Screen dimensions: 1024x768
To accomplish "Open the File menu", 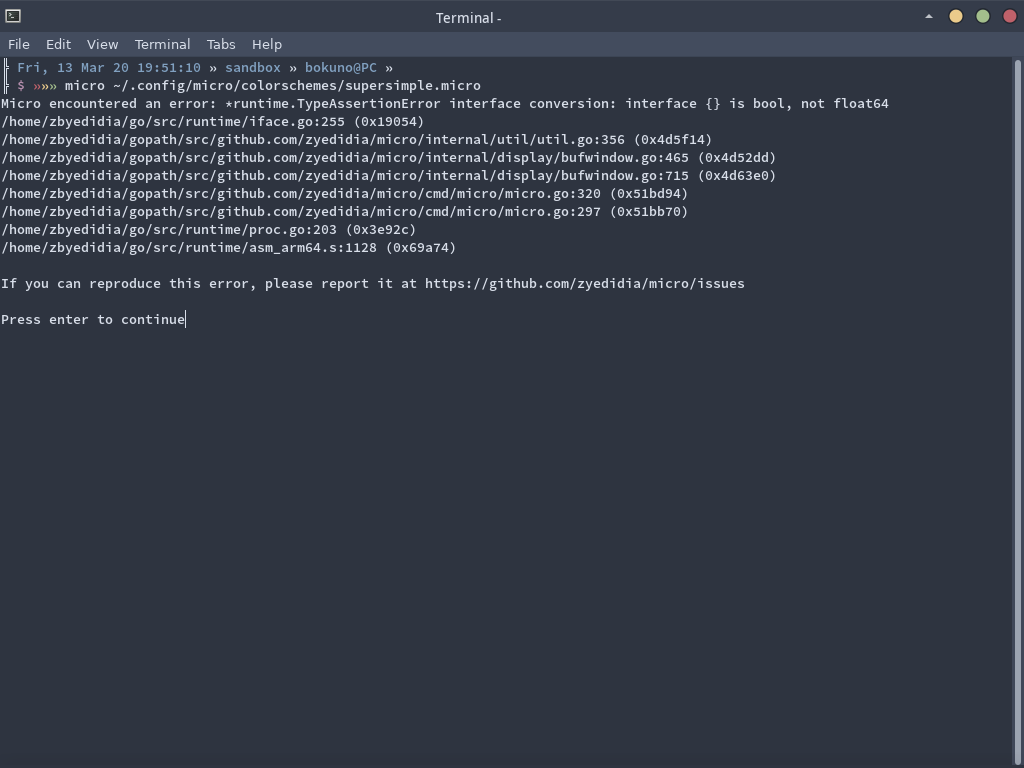I will (x=18, y=44).
